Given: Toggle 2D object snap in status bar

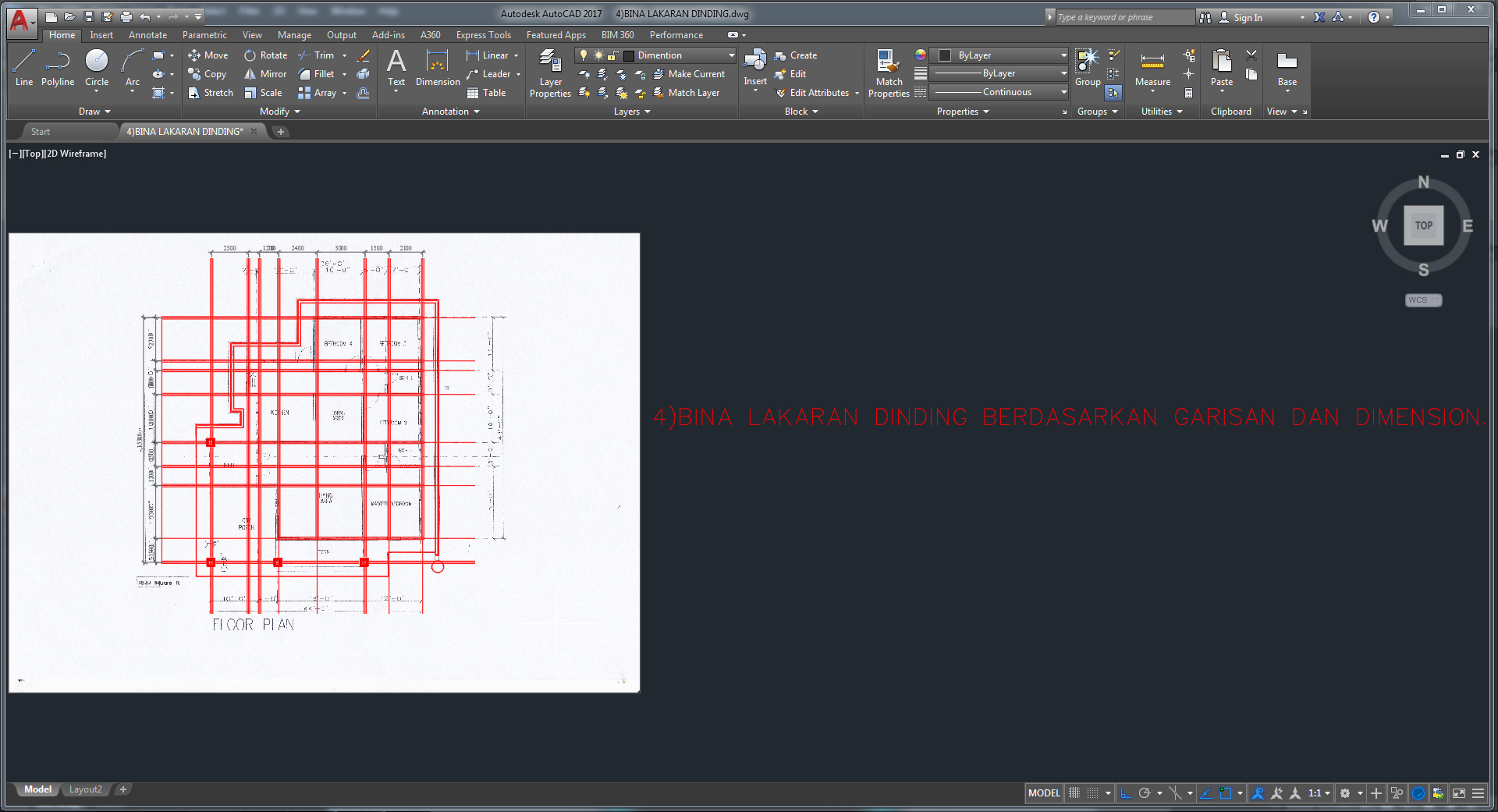Looking at the screenshot, I should 1225,793.
